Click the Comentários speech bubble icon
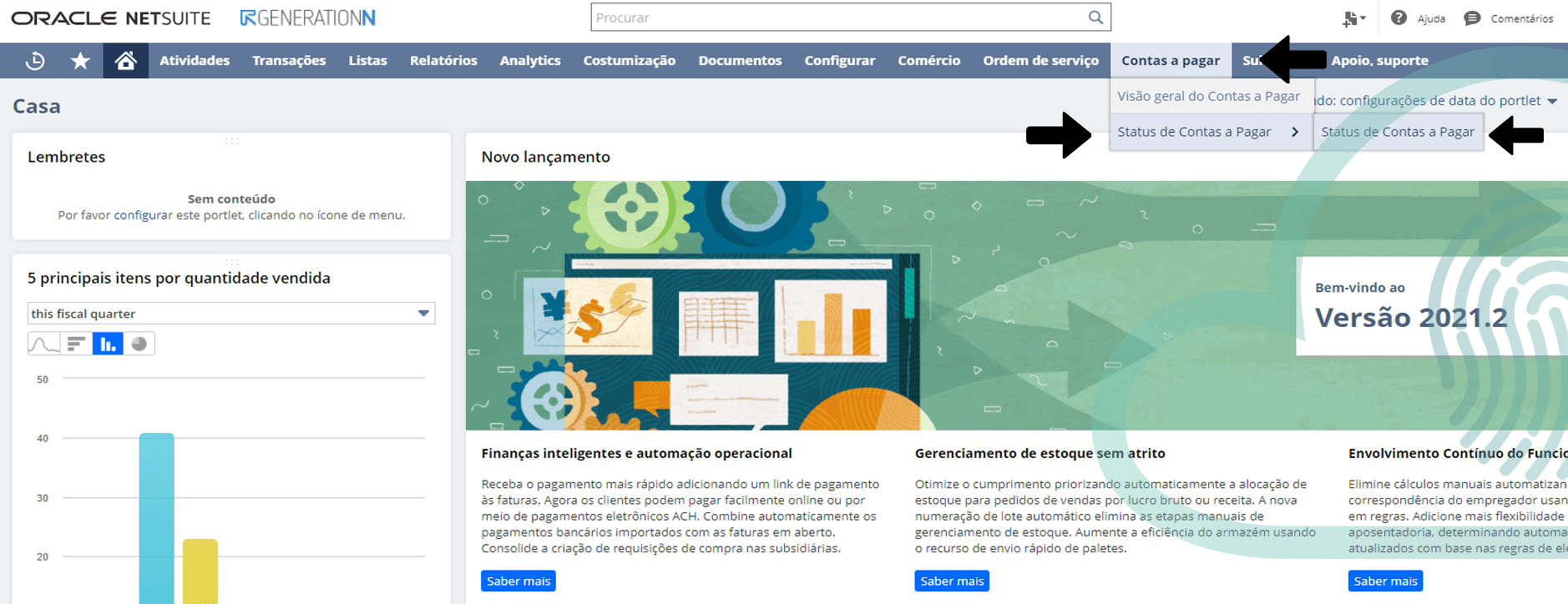Viewport: 1568px width, 604px height. (x=1472, y=18)
